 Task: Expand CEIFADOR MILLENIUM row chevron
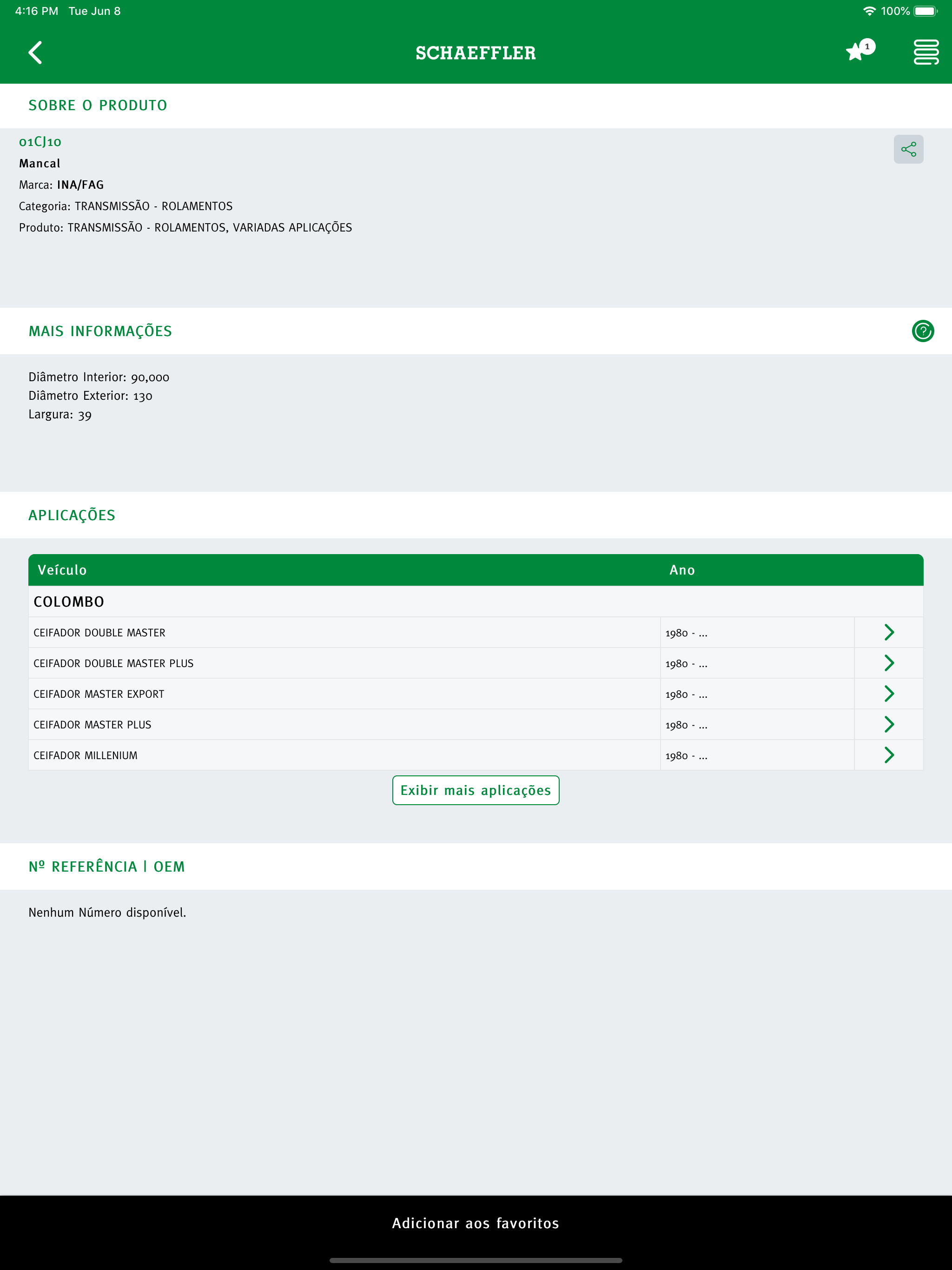(x=889, y=755)
